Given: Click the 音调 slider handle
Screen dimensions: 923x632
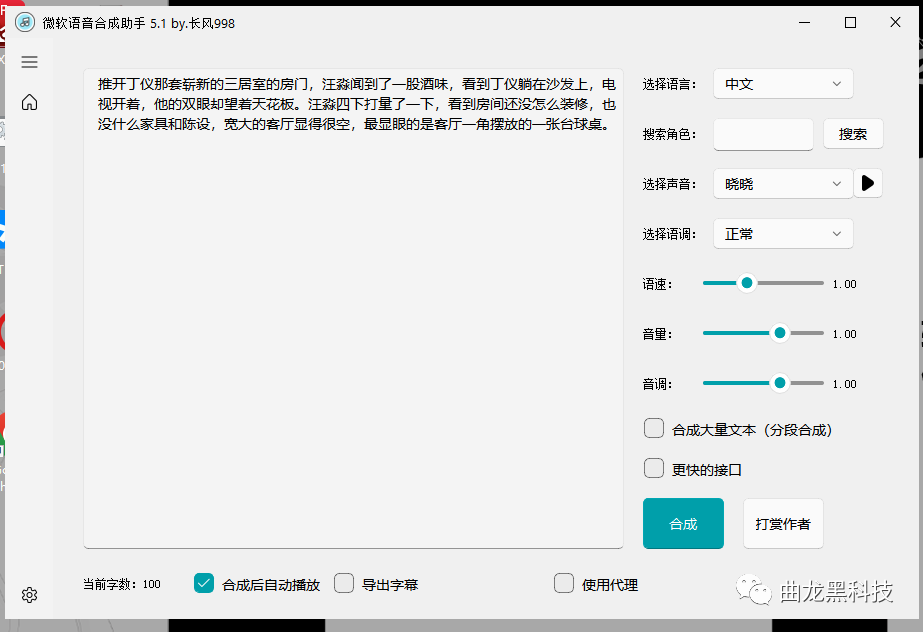Looking at the screenshot, I should click(x=780, y=383).
